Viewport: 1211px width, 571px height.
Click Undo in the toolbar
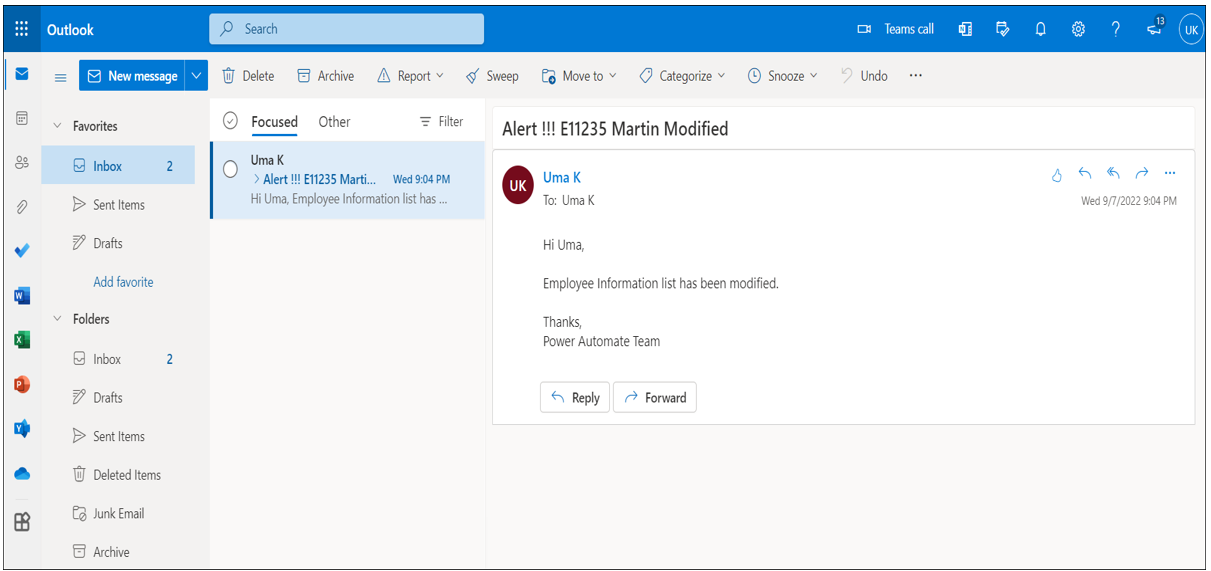pyautogui.click(x=863, y=76)
